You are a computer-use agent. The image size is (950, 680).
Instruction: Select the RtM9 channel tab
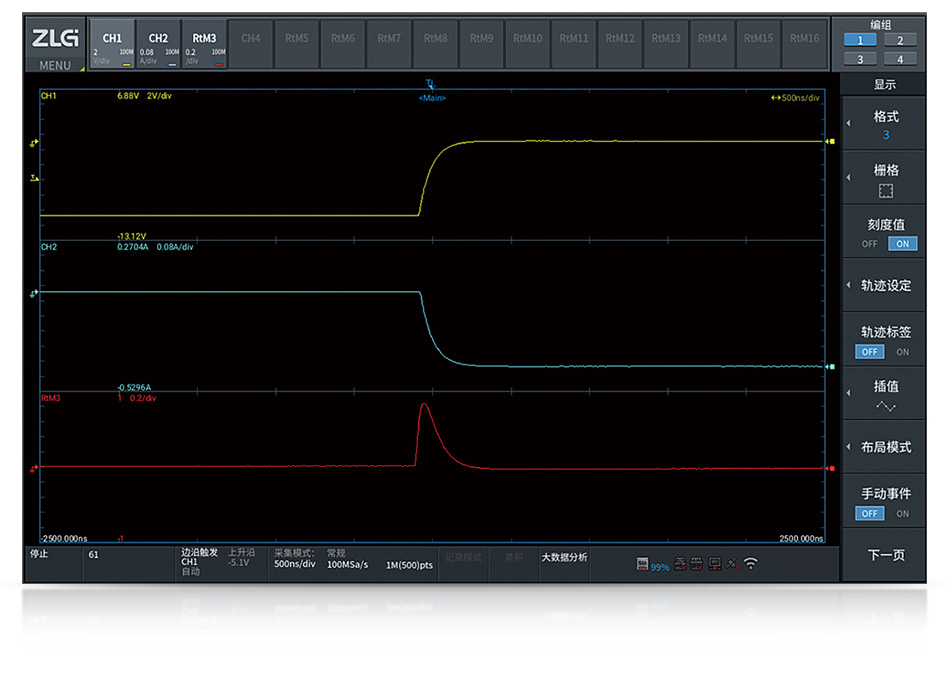481,44
